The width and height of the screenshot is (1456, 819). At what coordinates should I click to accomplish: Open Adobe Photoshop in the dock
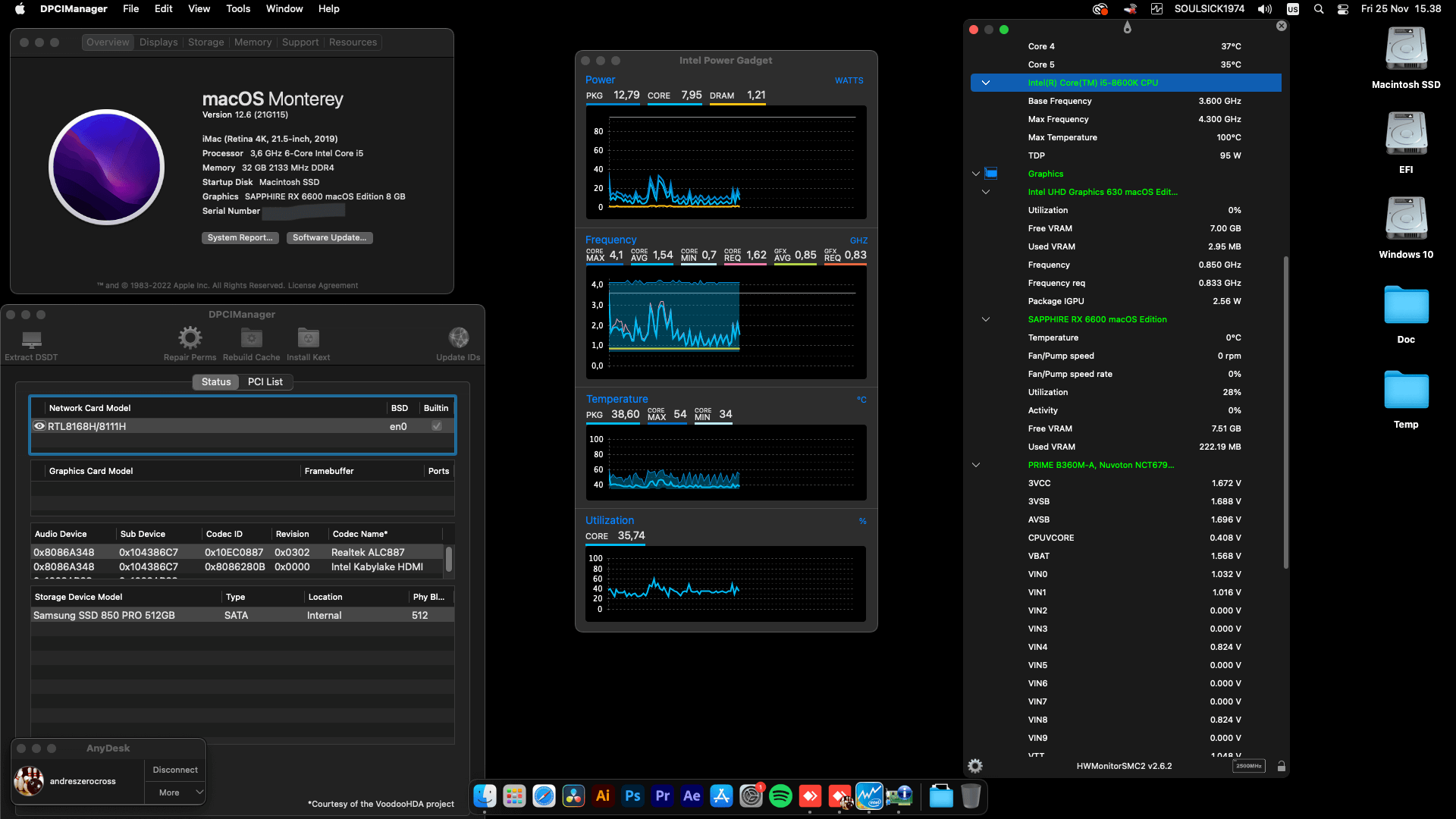(x=632, y=795)
